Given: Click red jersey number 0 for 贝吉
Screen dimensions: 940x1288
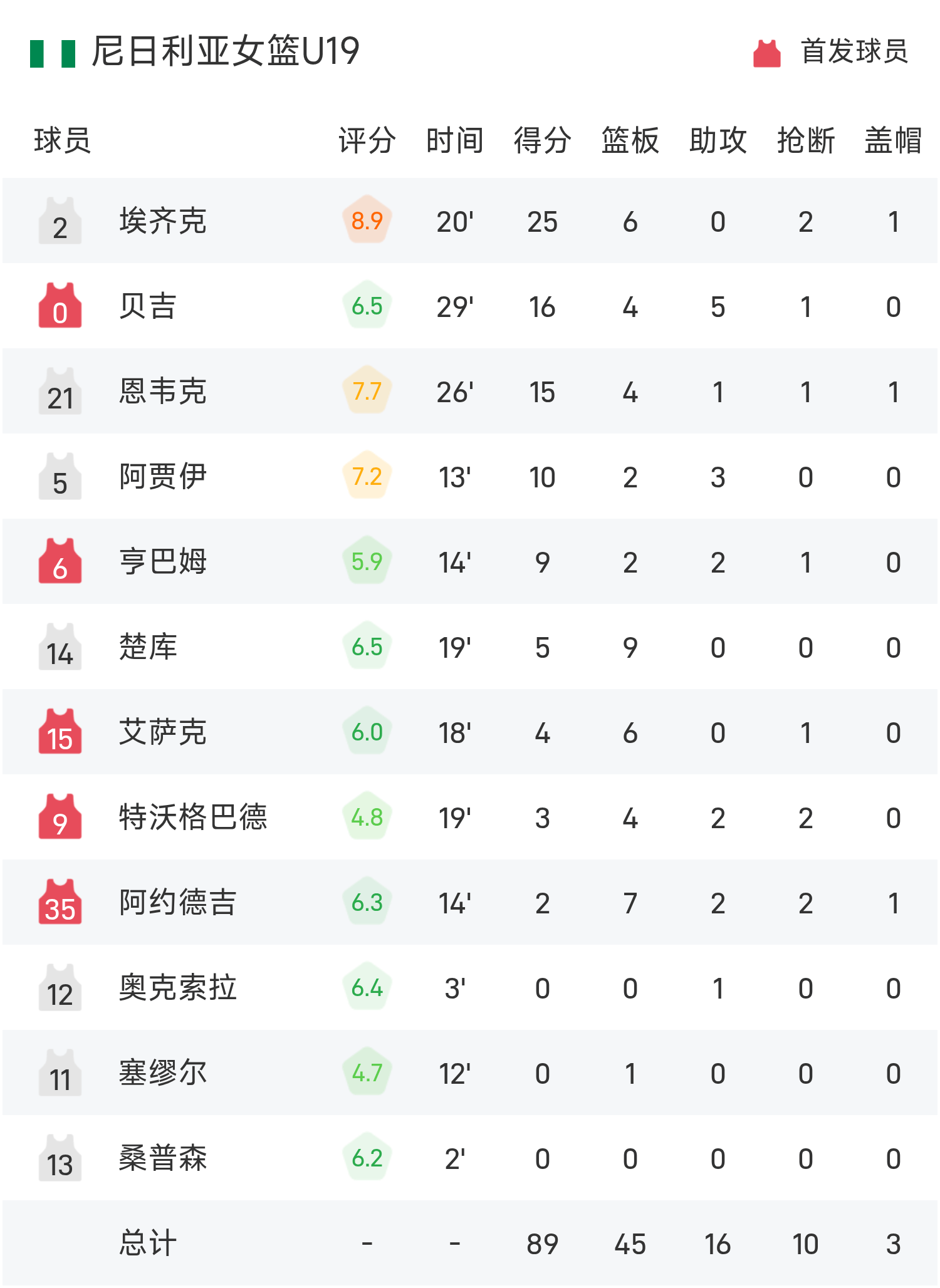Looking at the screenshot, I should [x=60, y=306].
